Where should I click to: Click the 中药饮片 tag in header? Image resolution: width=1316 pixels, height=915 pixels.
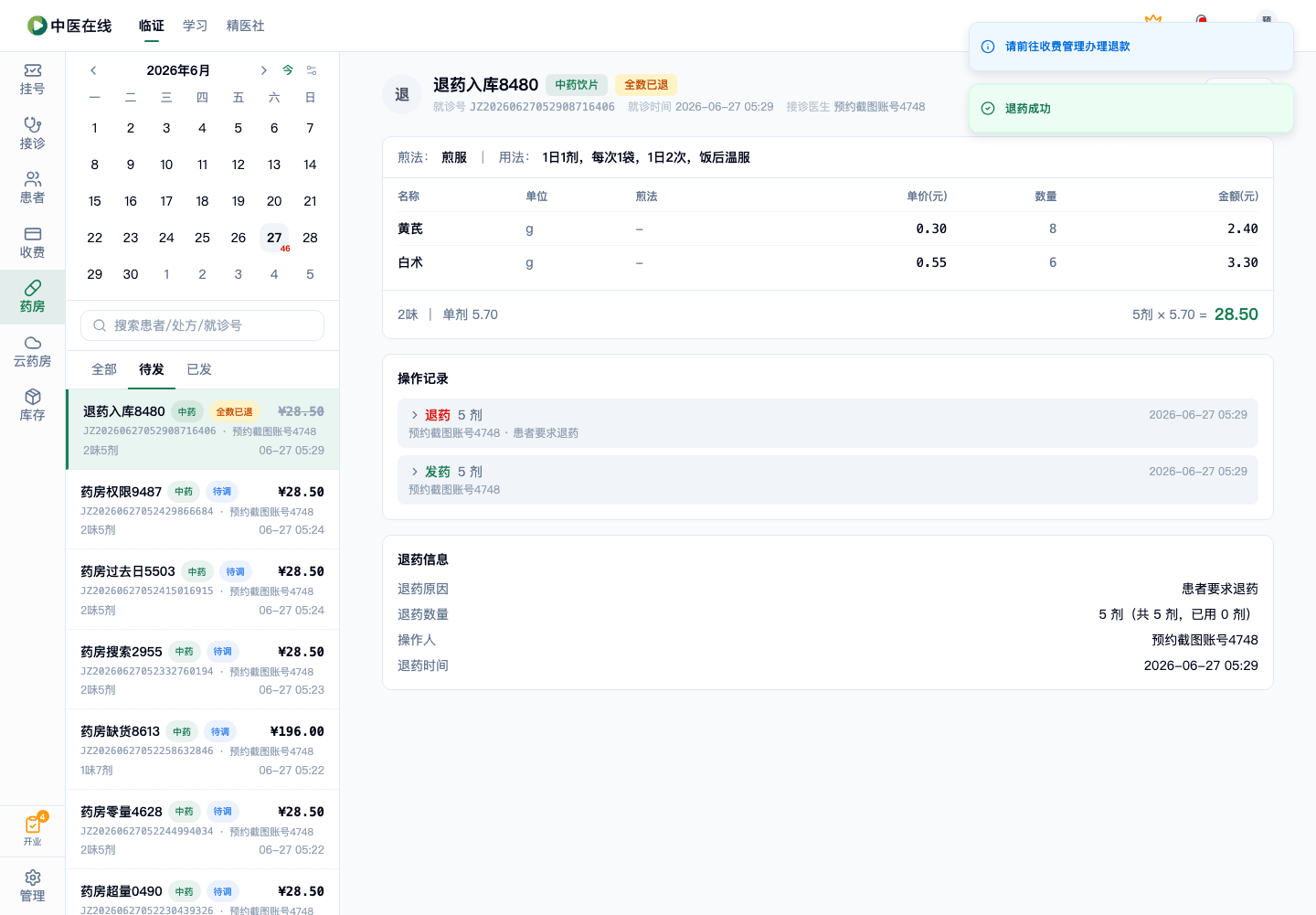tap(577, 85)
